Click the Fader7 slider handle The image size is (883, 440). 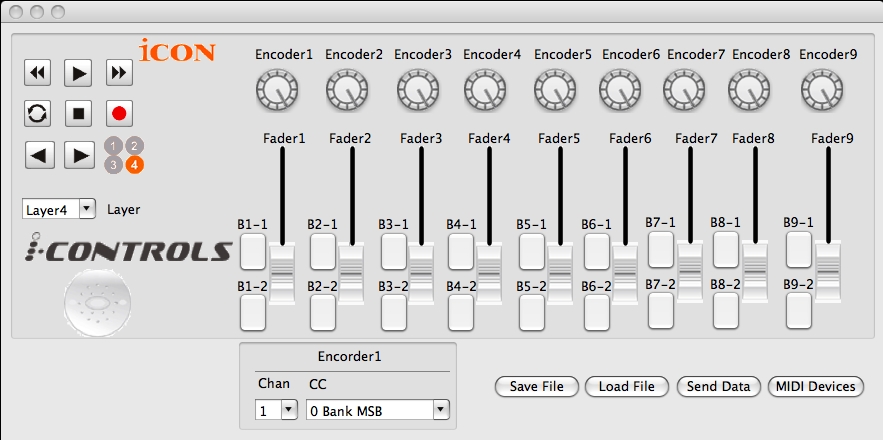point(690,272)
